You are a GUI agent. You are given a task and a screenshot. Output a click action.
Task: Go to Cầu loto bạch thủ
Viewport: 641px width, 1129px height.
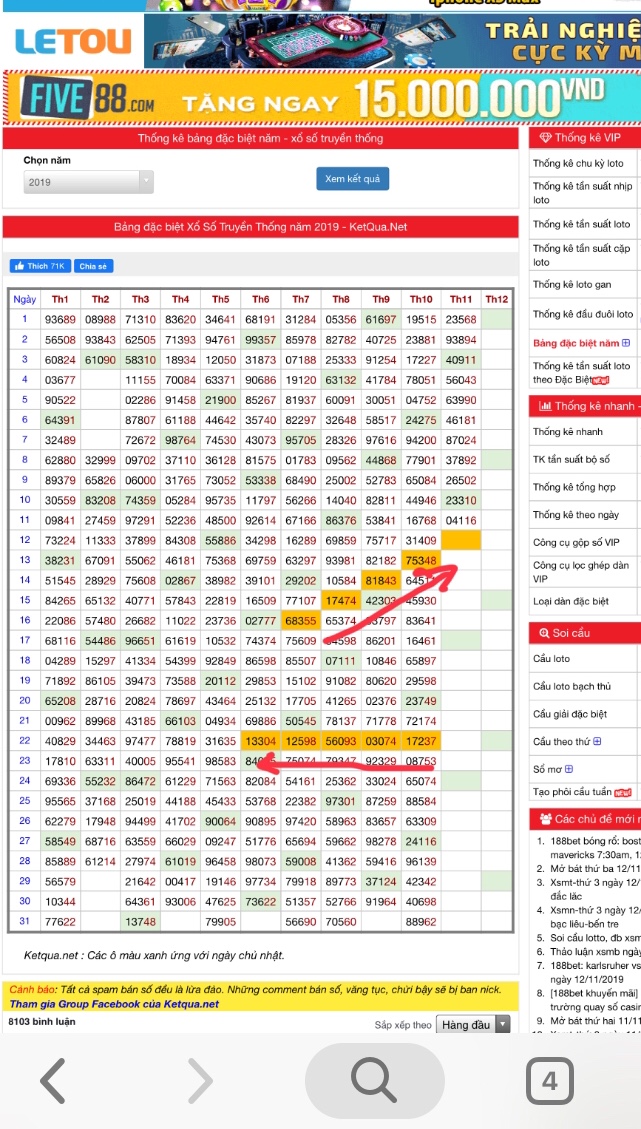coord(571,686)
